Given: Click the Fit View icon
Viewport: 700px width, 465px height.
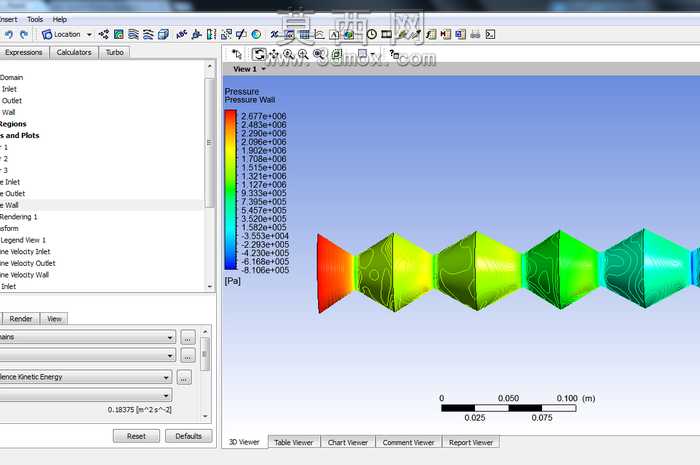Looking at the screenshot, I should pos(318,54).
